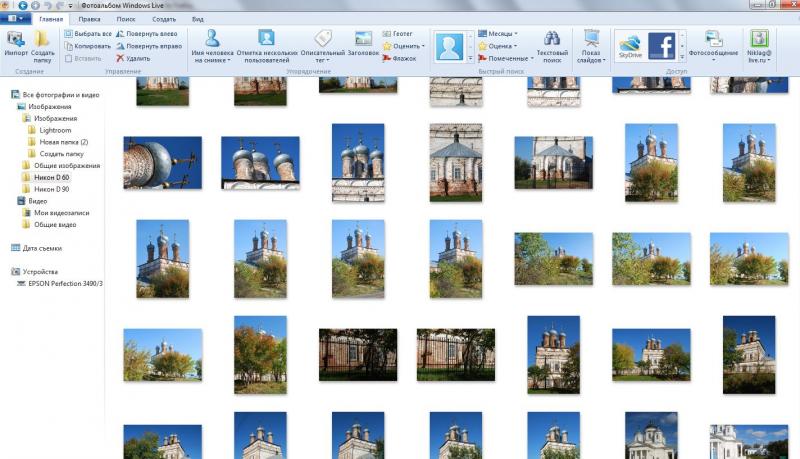This screenshot has height=459, width=800.
Task: Open the Помеченные (Flagged) filter dropdown
Action: (x=506, y=58)
